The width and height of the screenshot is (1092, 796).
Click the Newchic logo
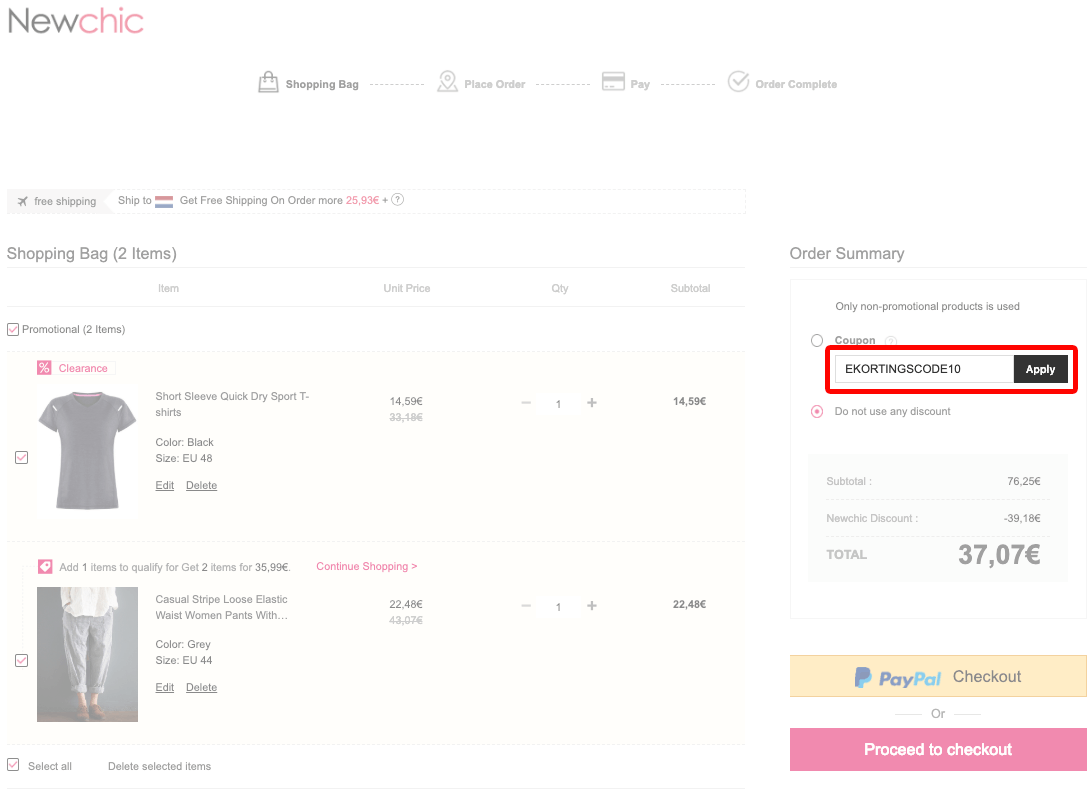click(75, 21)
